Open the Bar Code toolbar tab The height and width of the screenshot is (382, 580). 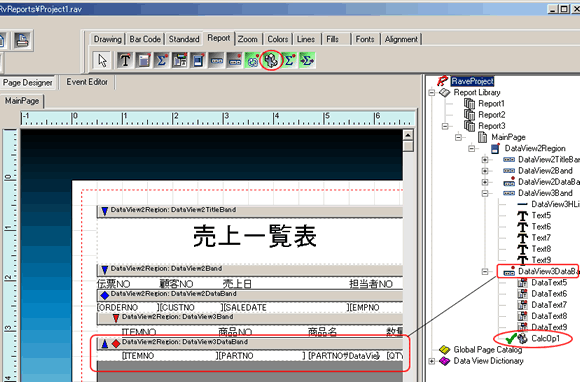point(145,39)
